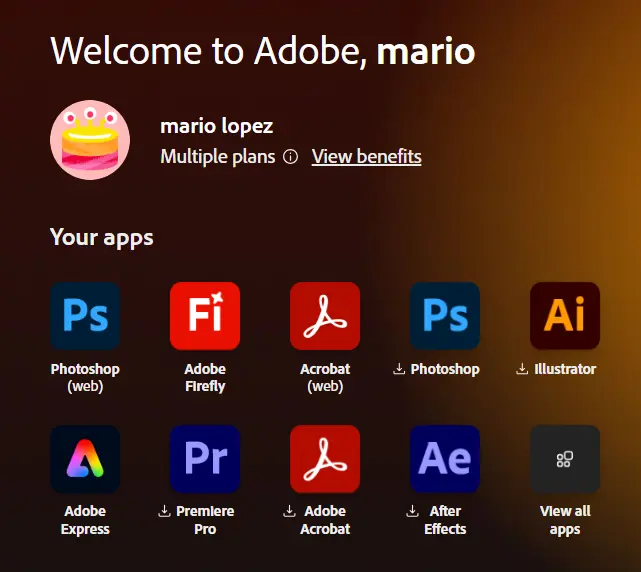The height and width of the screenshot is (572, 641).
Task: Click the 'Acrobat (web)' label
Action: [325, 377]
